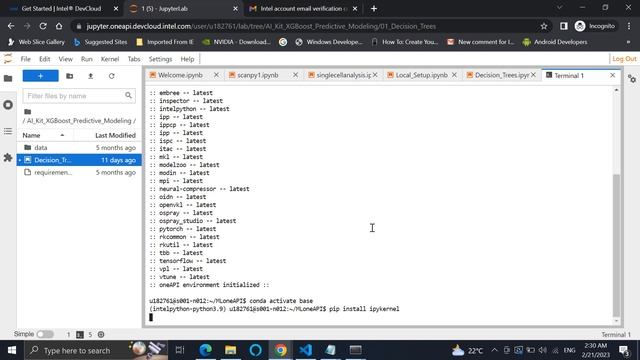This screenshot has width=640, height=360.
Task: Open the File menu
Action: tap(25, 59)
